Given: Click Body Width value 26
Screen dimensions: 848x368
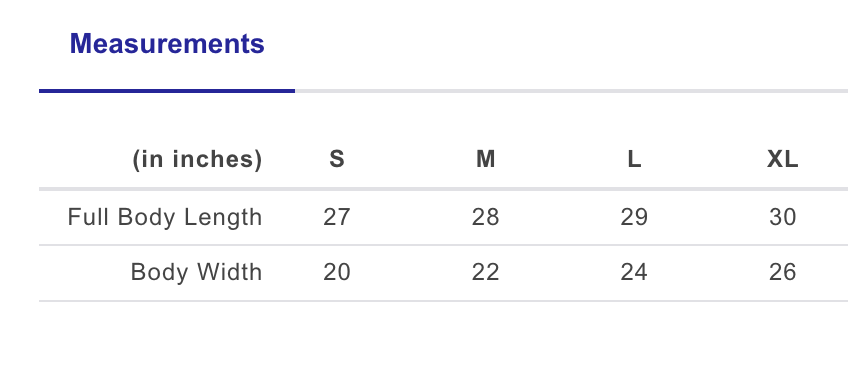Looking at the screenshot, I should 783,272.
